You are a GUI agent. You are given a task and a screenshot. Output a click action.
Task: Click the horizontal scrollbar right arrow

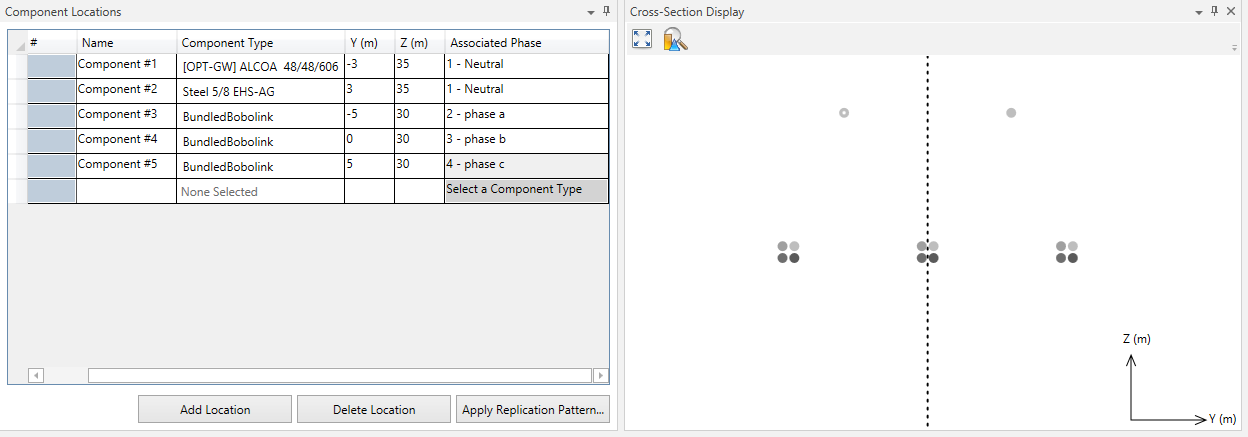[601, 376]
